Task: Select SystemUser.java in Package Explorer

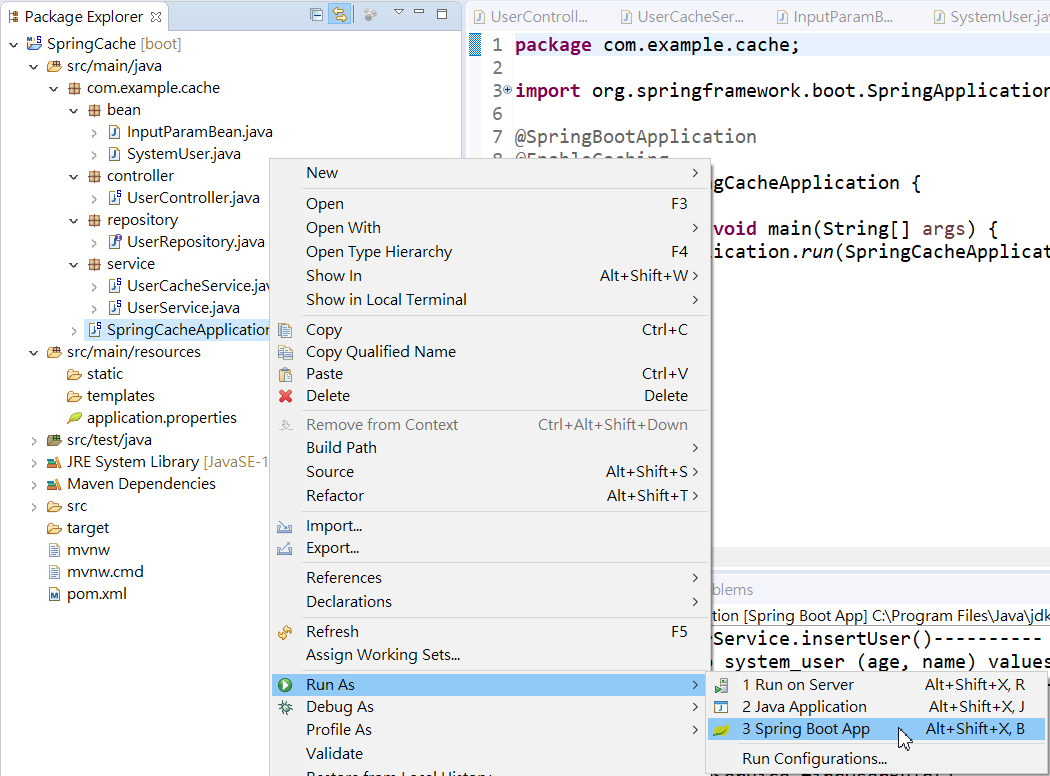Action: click(x=183, y=154)
